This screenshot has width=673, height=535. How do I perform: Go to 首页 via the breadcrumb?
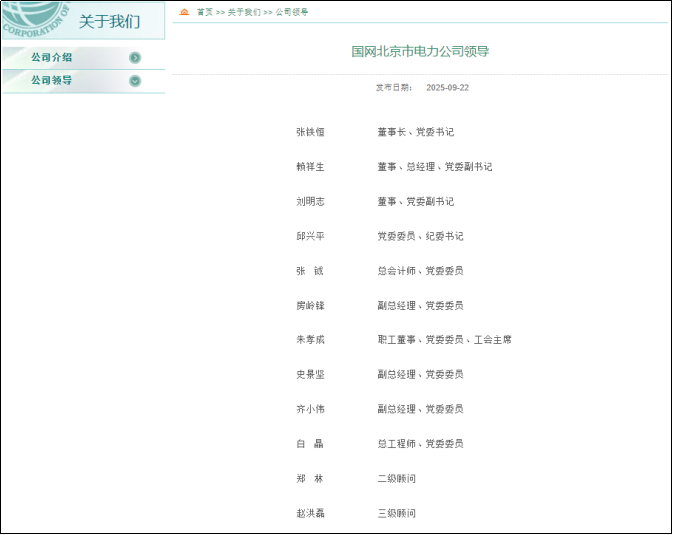(205, 12)
